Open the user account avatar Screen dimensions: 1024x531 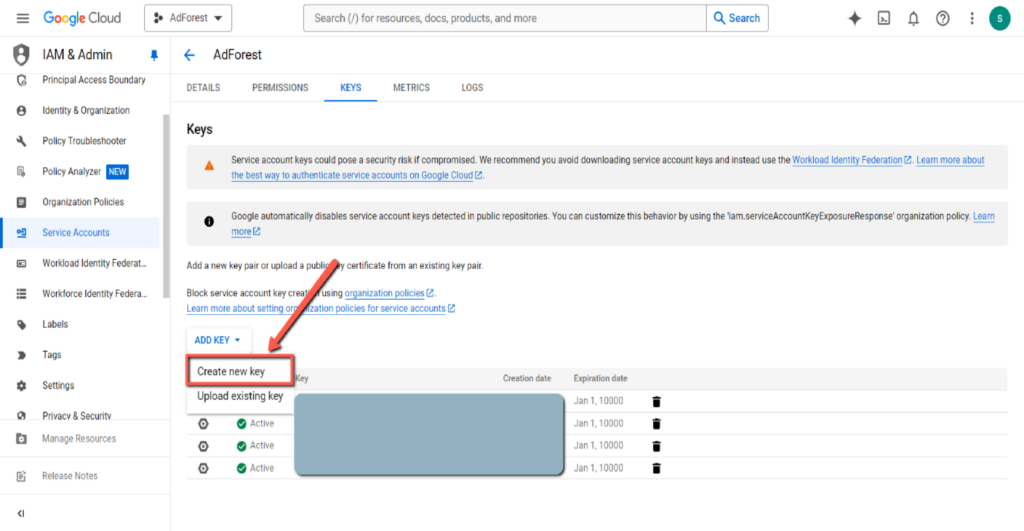999,18
